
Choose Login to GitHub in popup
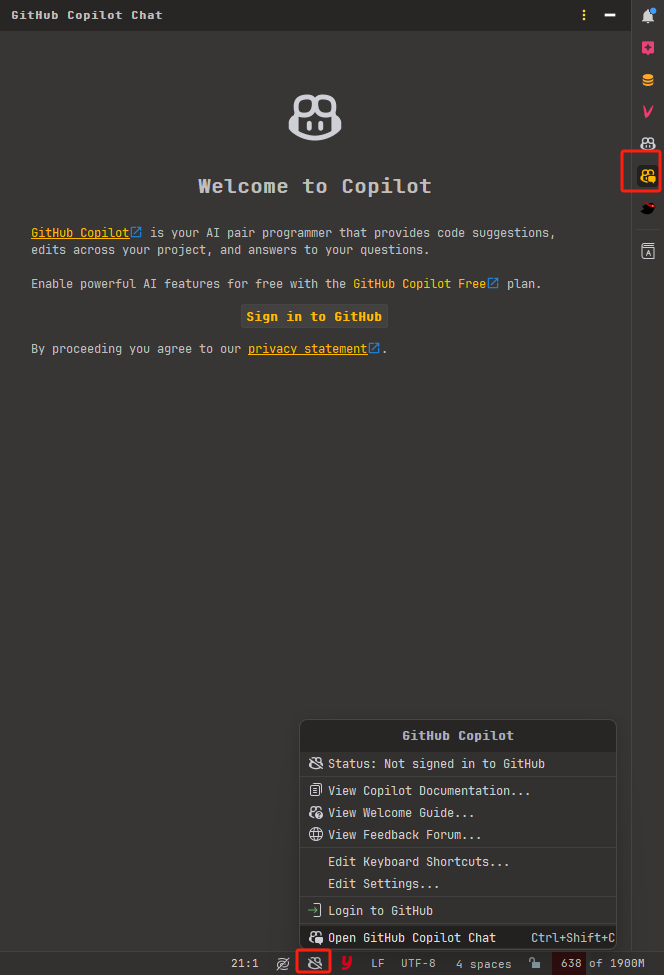click(458, 911)
